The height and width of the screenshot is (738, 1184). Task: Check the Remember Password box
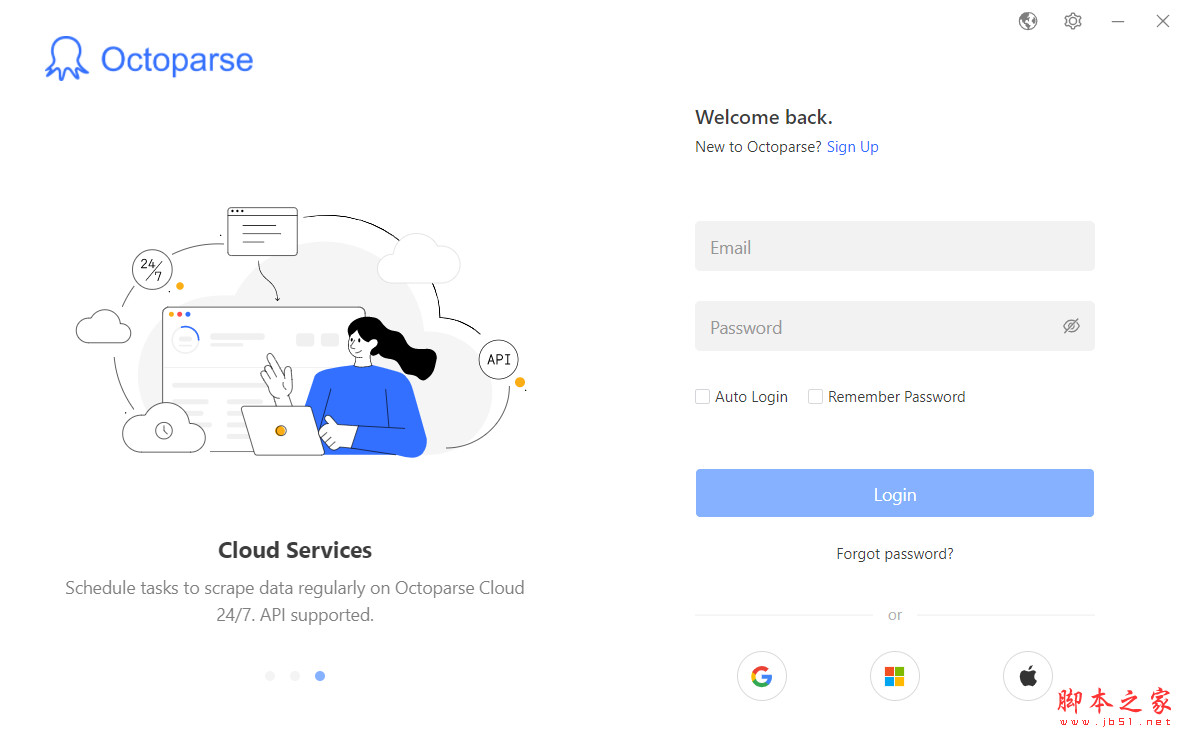coord(816,397)
